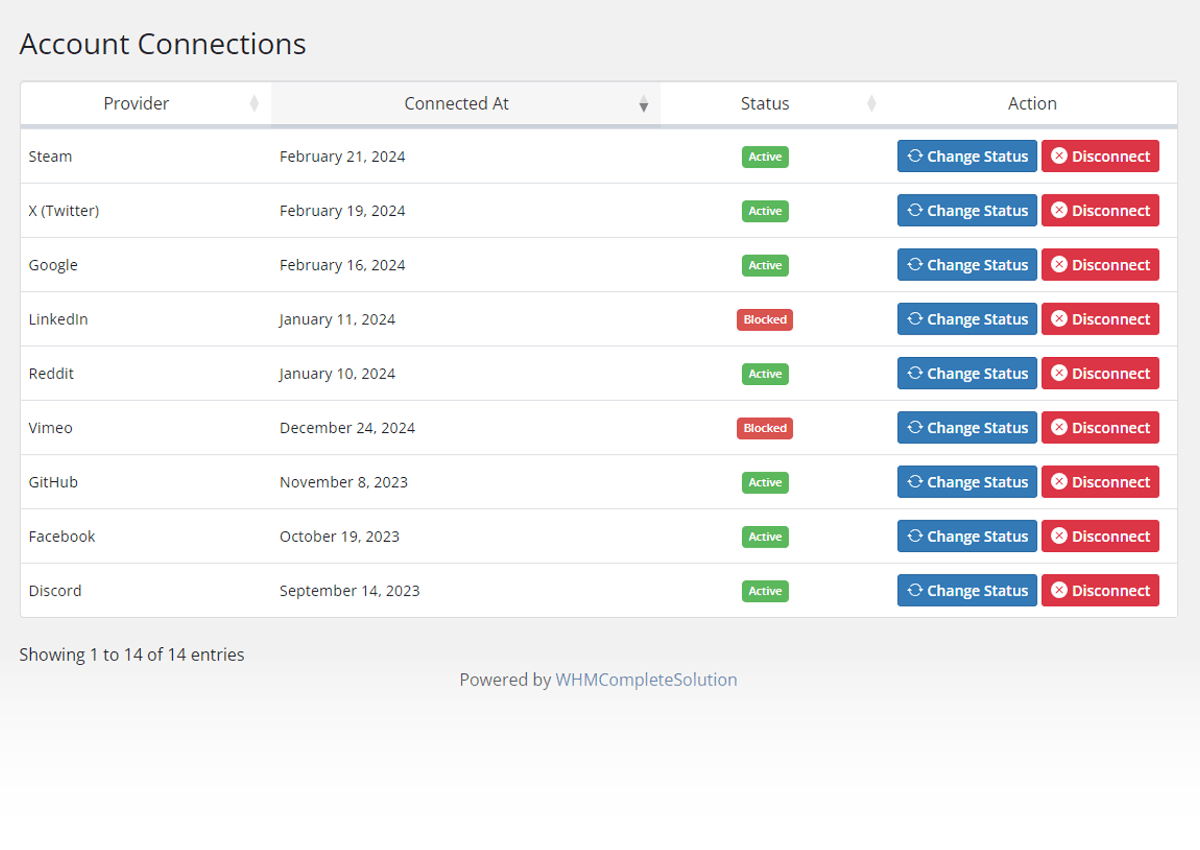1200x850 pixels.
Task: Disconnect the GitHub account
Action: (1100, 482)
